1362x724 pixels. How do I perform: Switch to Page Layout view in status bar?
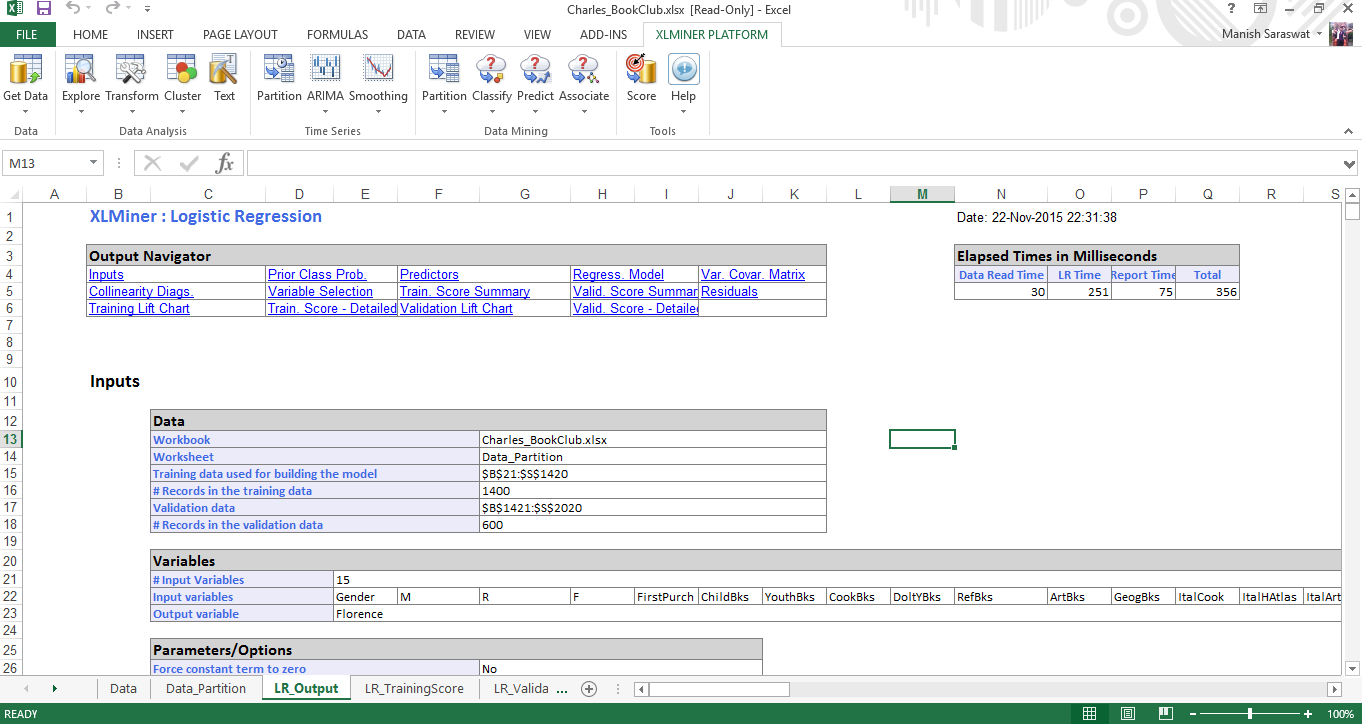tap(1127, 714)
